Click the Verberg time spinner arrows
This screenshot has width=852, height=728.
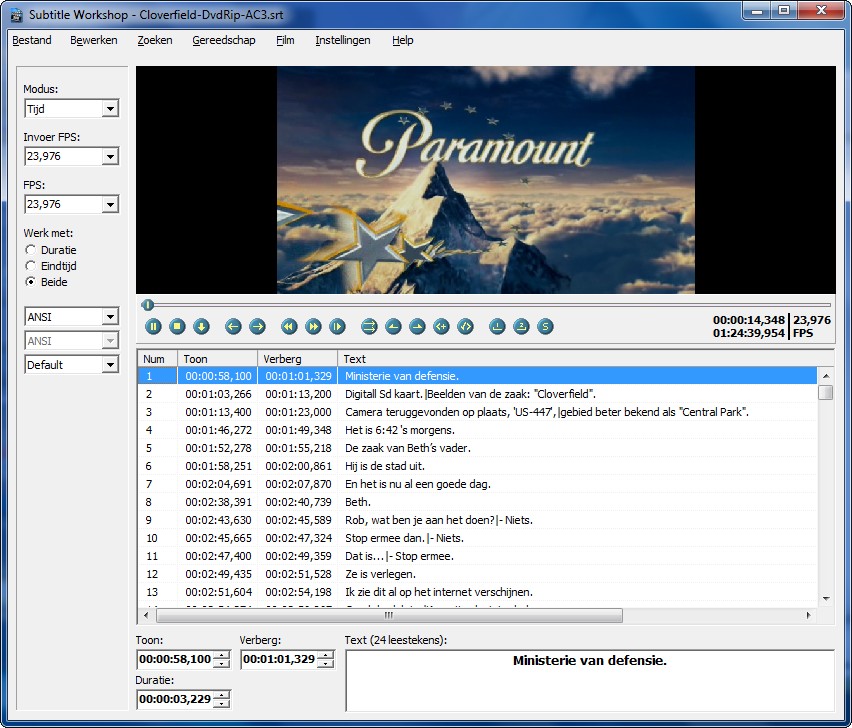(x=325, y=660)
